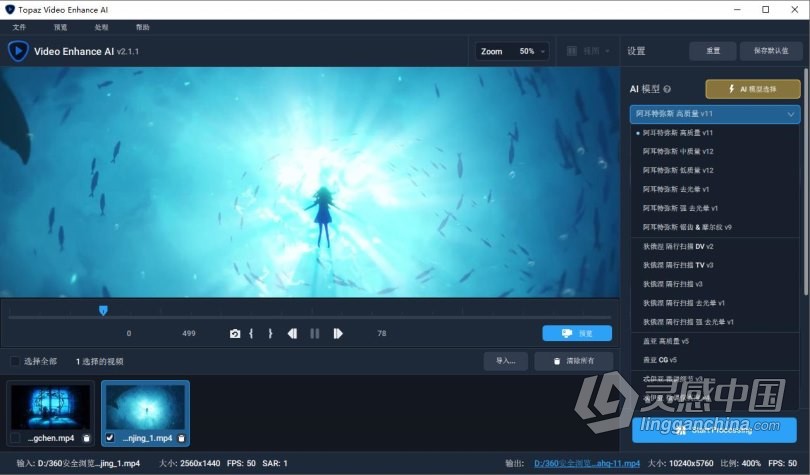The image size is (810, 475).
Task: Open the 预览 menu
Action: click(x=60, y=27)
